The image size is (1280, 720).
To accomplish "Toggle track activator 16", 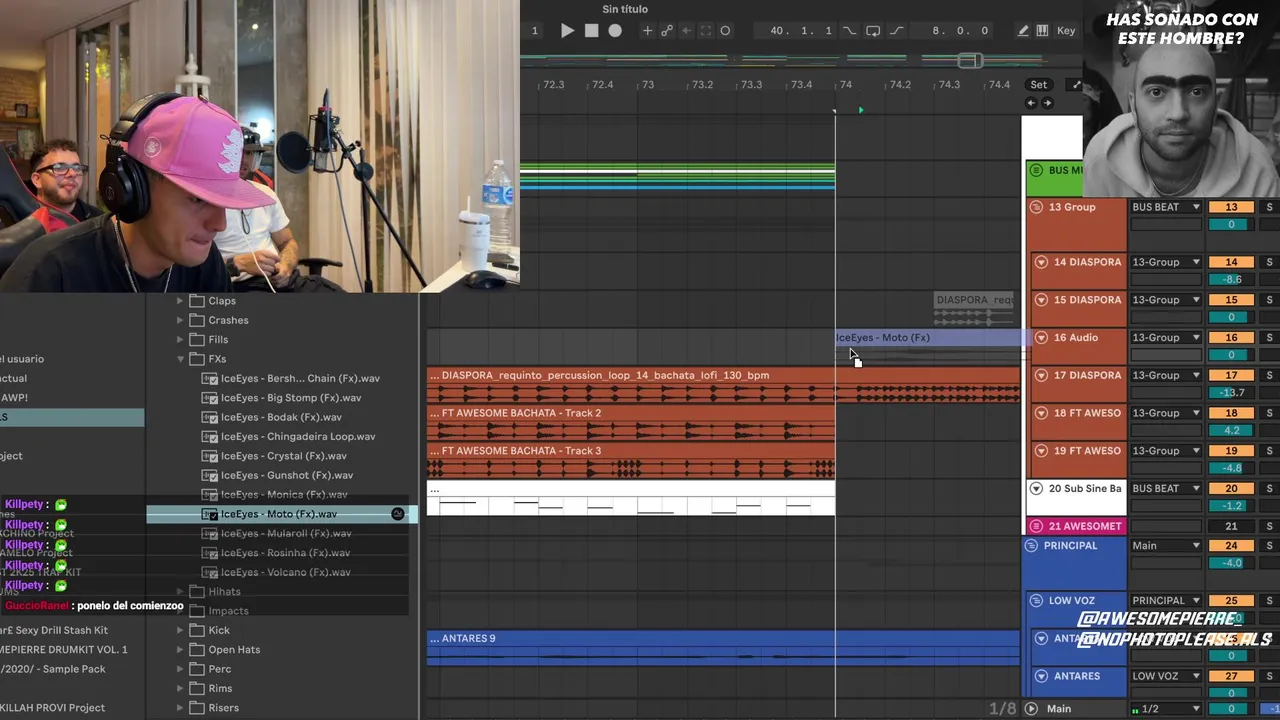I will tap(1231, 338).
